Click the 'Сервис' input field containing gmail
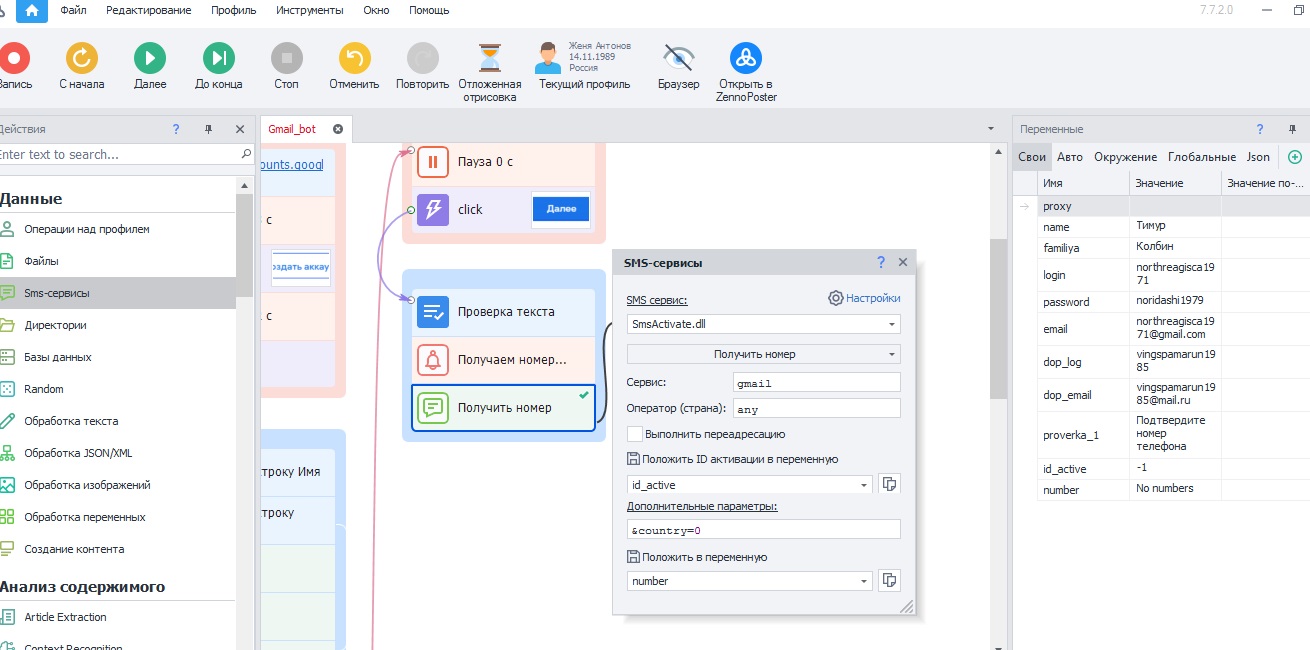The image size is (1310, 650). [816, 382]
